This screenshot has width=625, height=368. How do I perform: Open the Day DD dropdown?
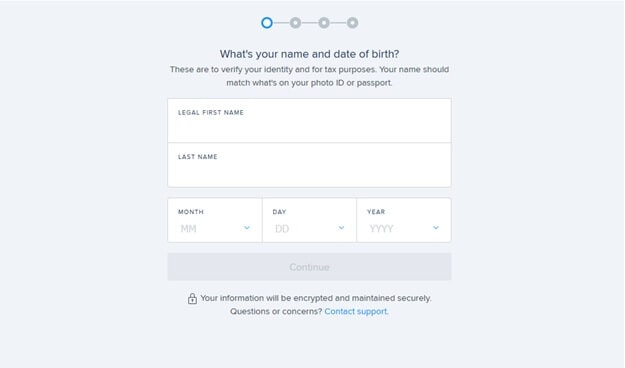pyautogui.click(x=309, y=220)
